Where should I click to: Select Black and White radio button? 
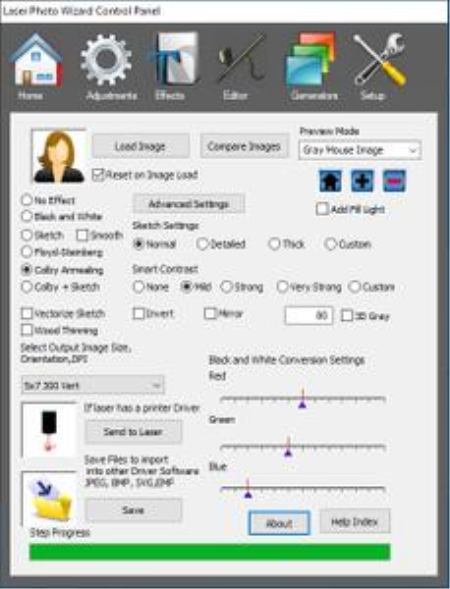(26, 216)
